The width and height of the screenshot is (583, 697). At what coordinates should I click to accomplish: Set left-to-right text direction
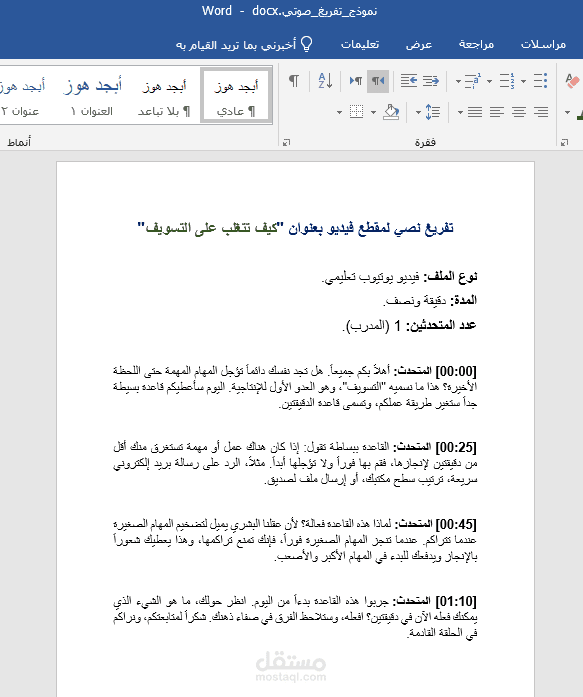355,81
